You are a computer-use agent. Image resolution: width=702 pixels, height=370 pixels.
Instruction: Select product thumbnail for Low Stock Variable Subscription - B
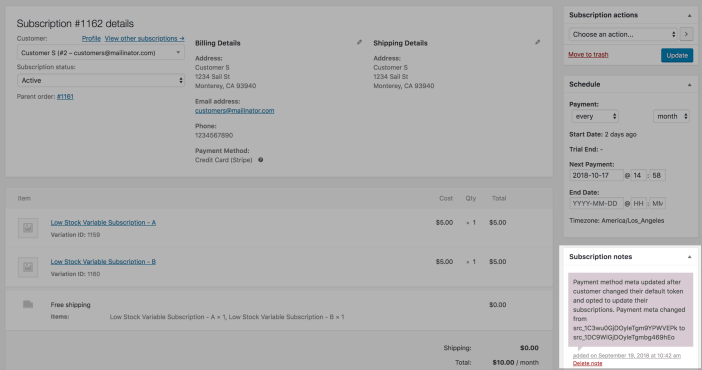(28, 267)
